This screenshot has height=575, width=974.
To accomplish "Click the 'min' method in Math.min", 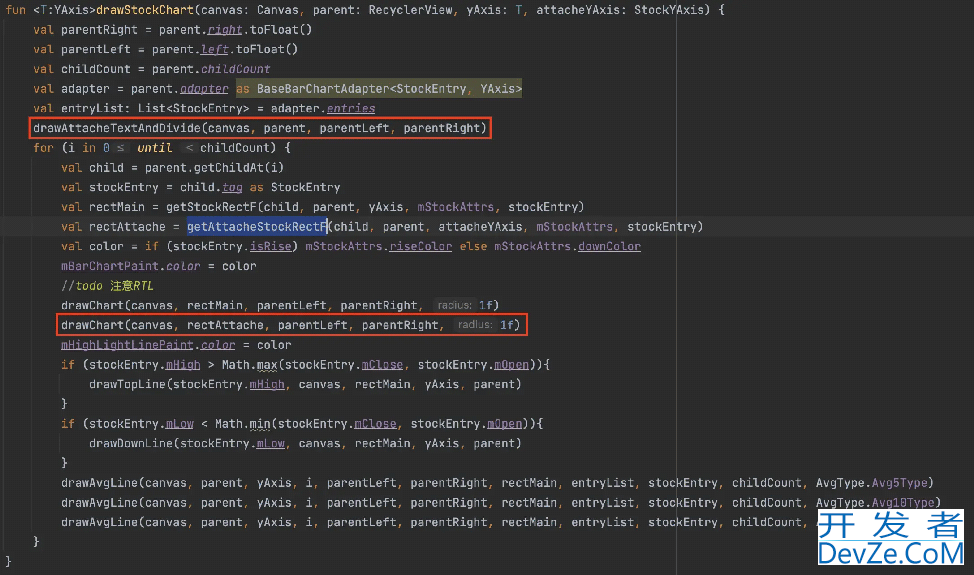I will 260,424.
